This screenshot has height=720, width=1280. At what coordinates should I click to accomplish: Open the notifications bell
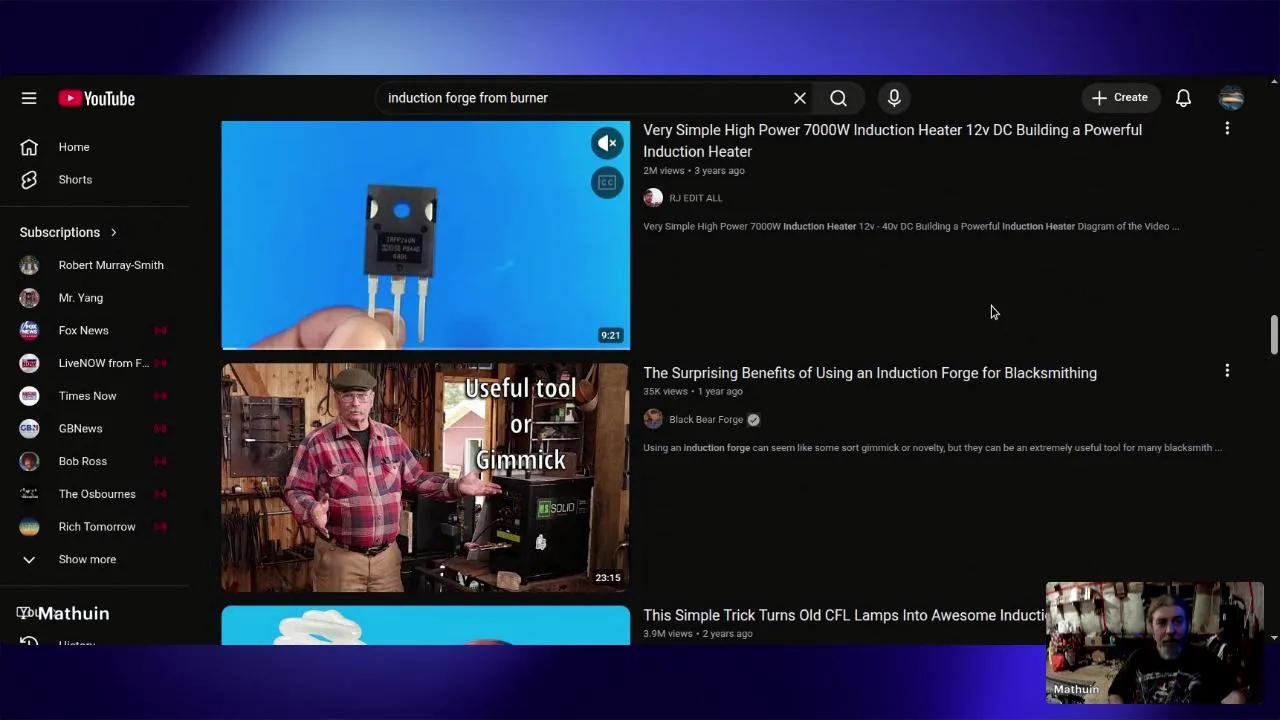1183,97
